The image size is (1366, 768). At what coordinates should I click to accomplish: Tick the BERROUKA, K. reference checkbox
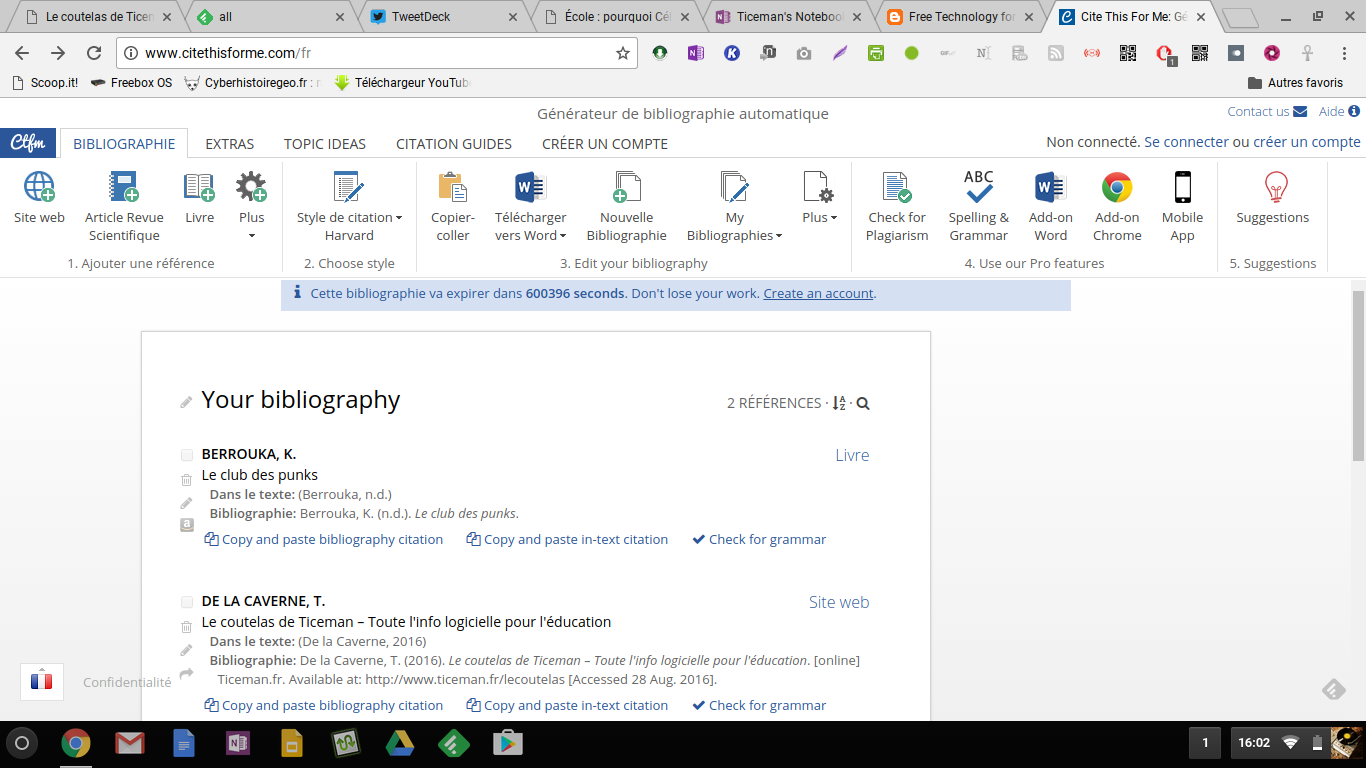[x=186, y=455]
